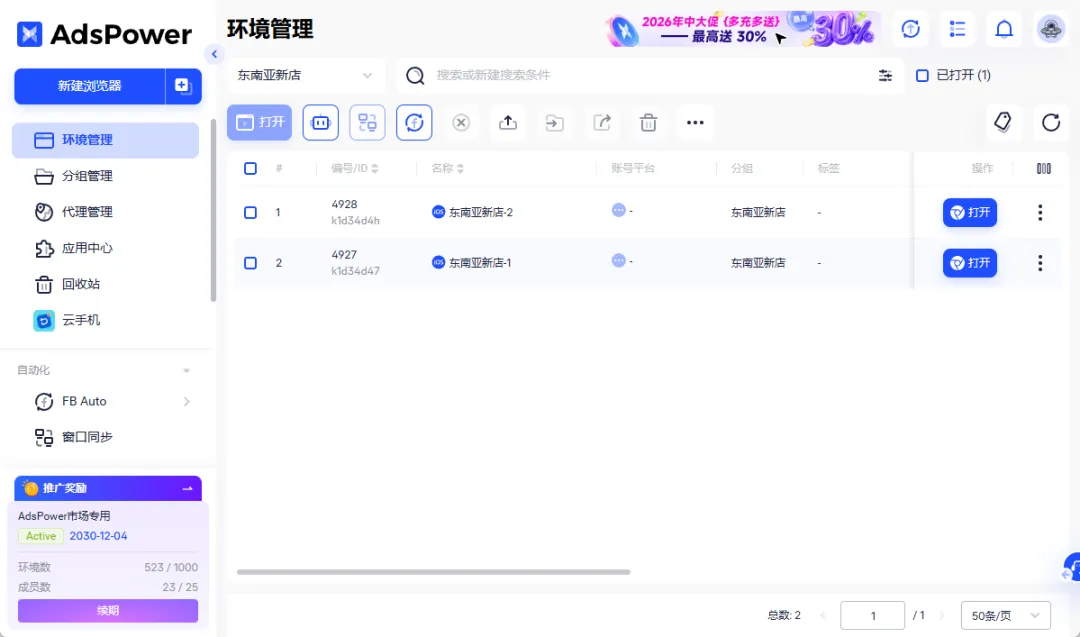Click profile ID k1d34d4h

pos(355,220)
